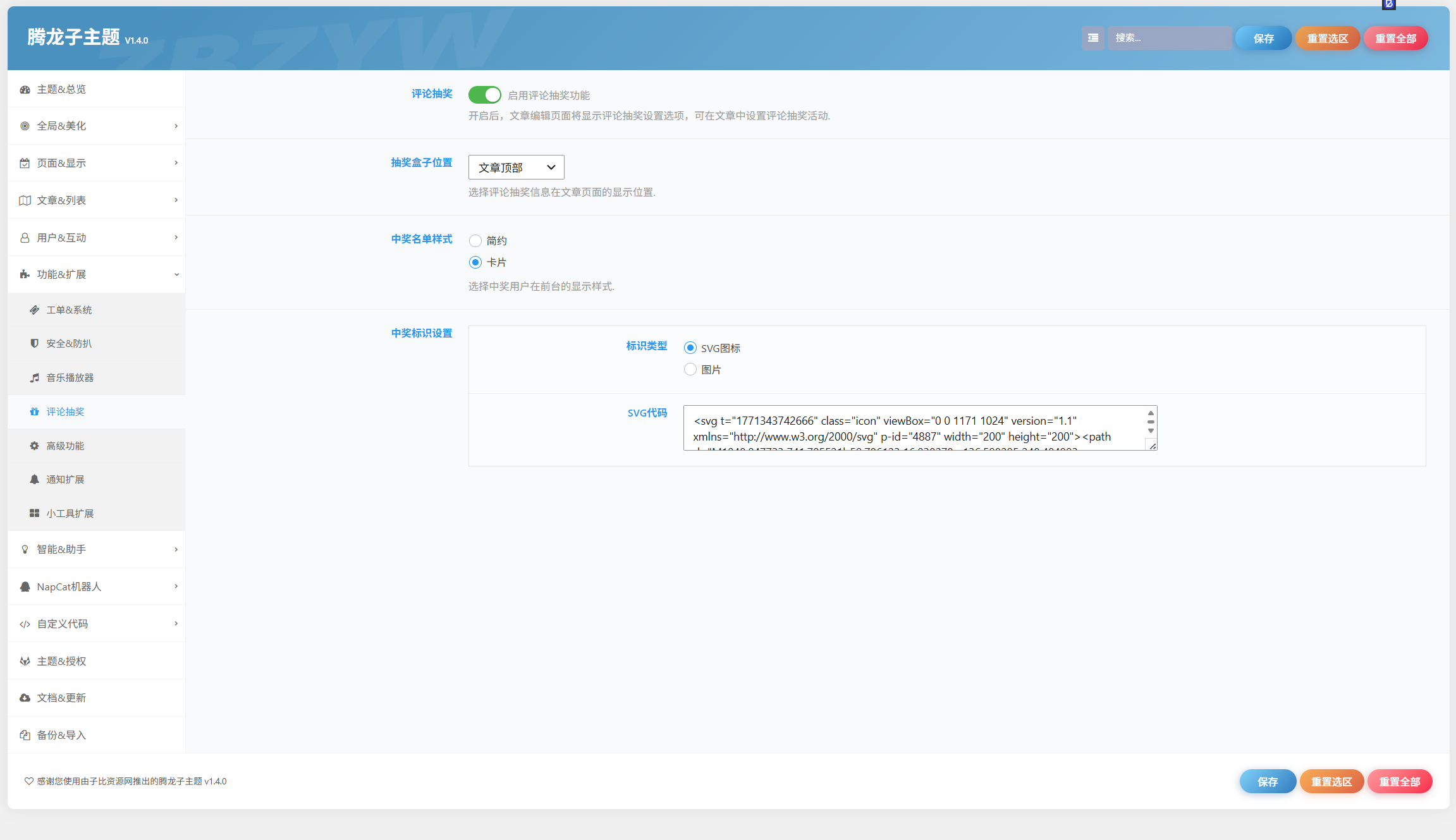Open the 高级功能 submenu item

coord(96,446)
